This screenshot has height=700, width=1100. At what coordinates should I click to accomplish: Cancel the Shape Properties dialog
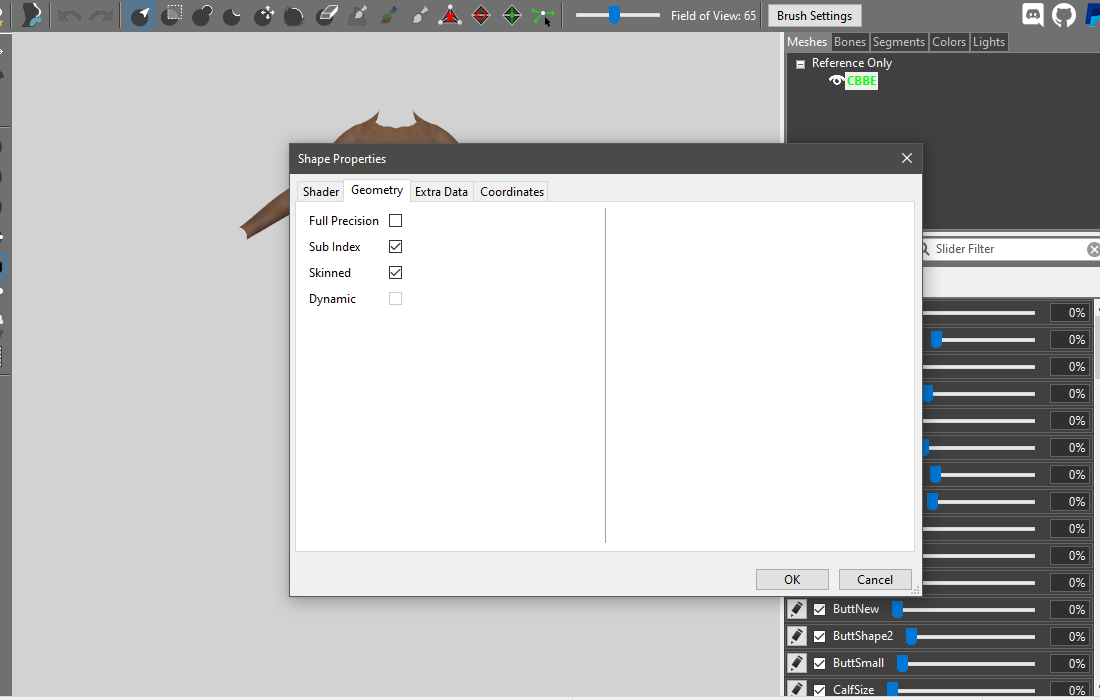(x=875, y=579)
